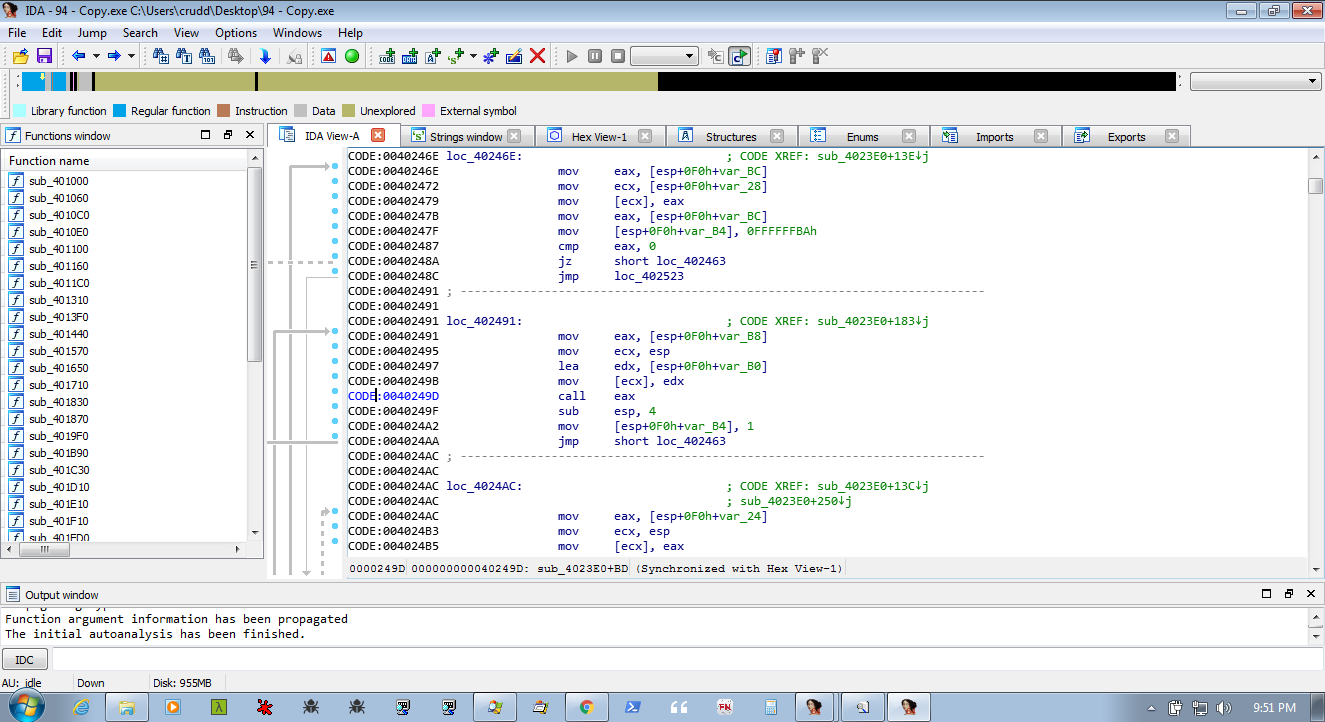Screen dimensions: 1325x722
Task: Open the dropdown right of navigation band
Action: tap(1255, 81)
